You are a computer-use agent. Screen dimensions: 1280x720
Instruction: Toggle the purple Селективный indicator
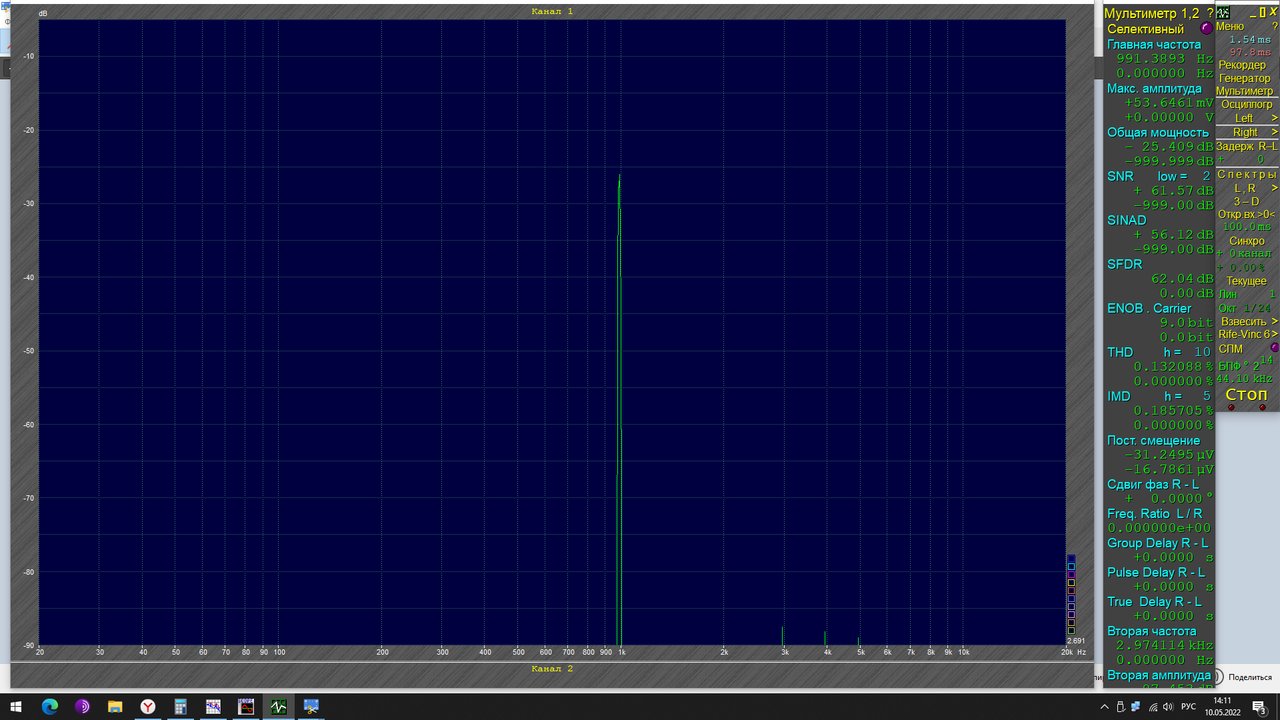1205,29
